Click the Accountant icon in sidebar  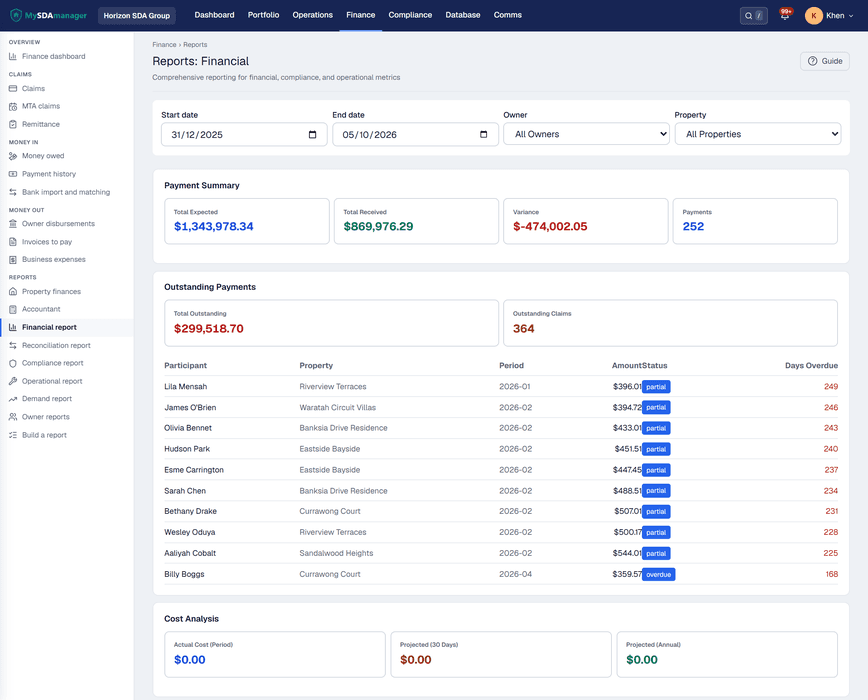[13, 309]
